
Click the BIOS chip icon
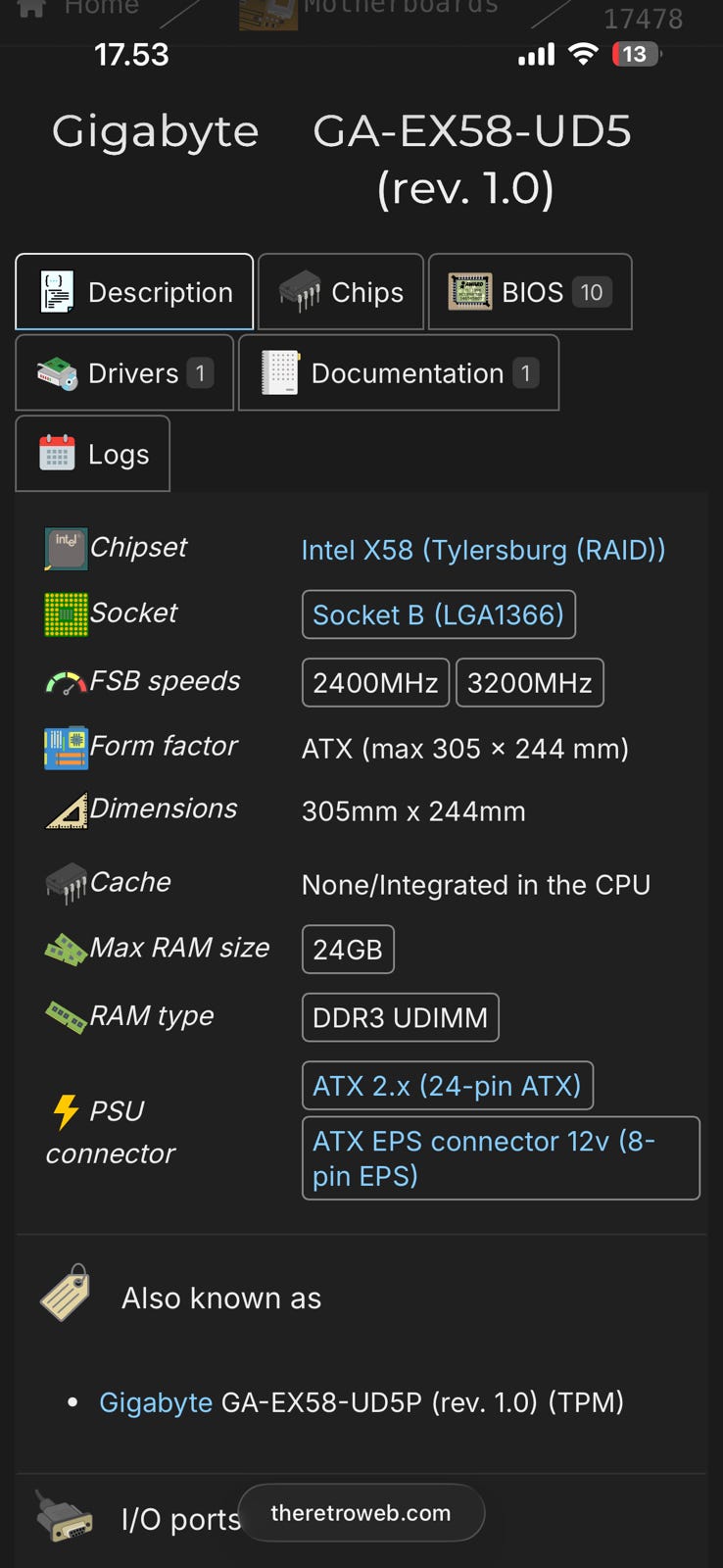click(470, 292)
